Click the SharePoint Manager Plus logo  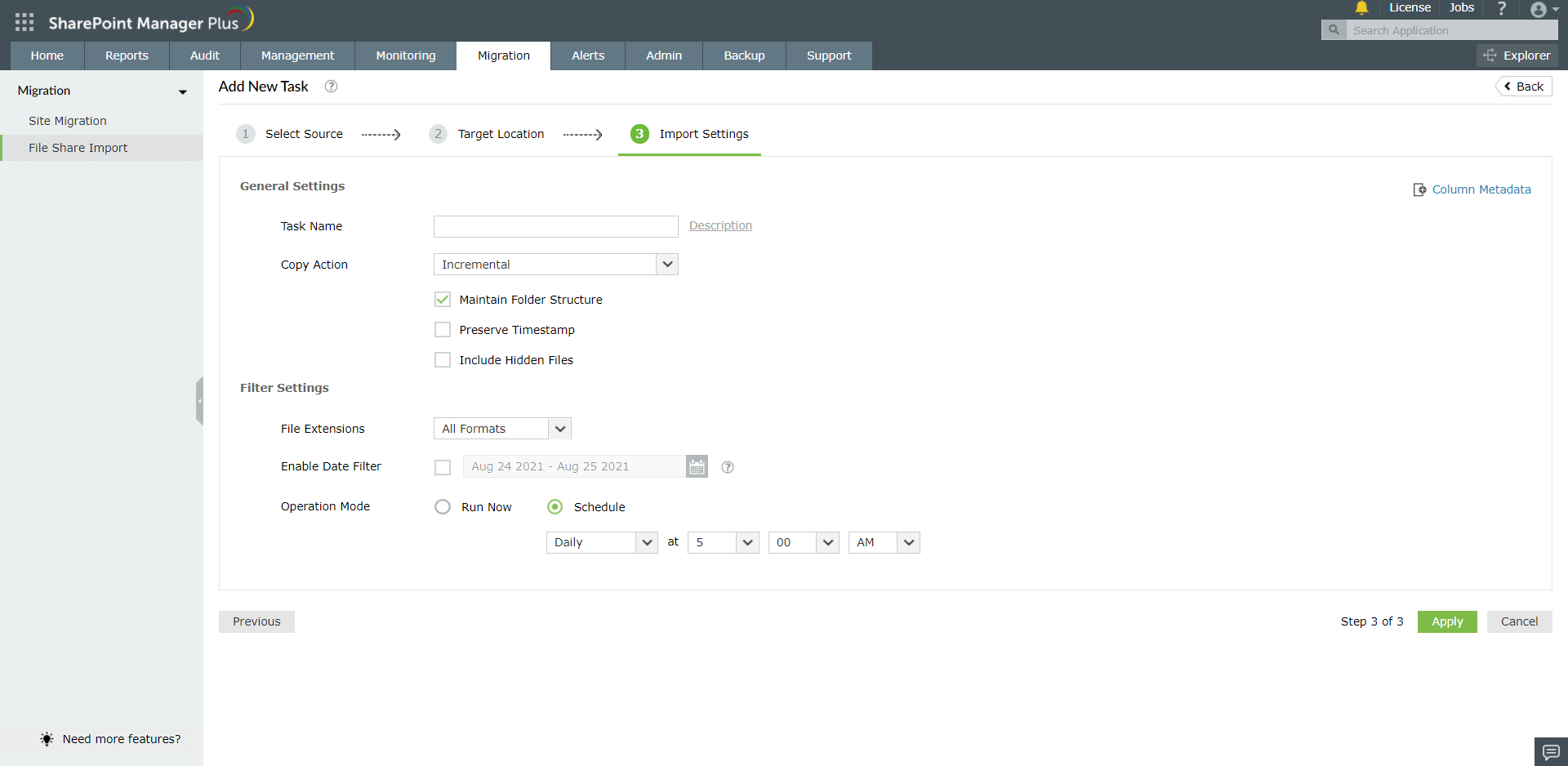click(x=151, y=20)
